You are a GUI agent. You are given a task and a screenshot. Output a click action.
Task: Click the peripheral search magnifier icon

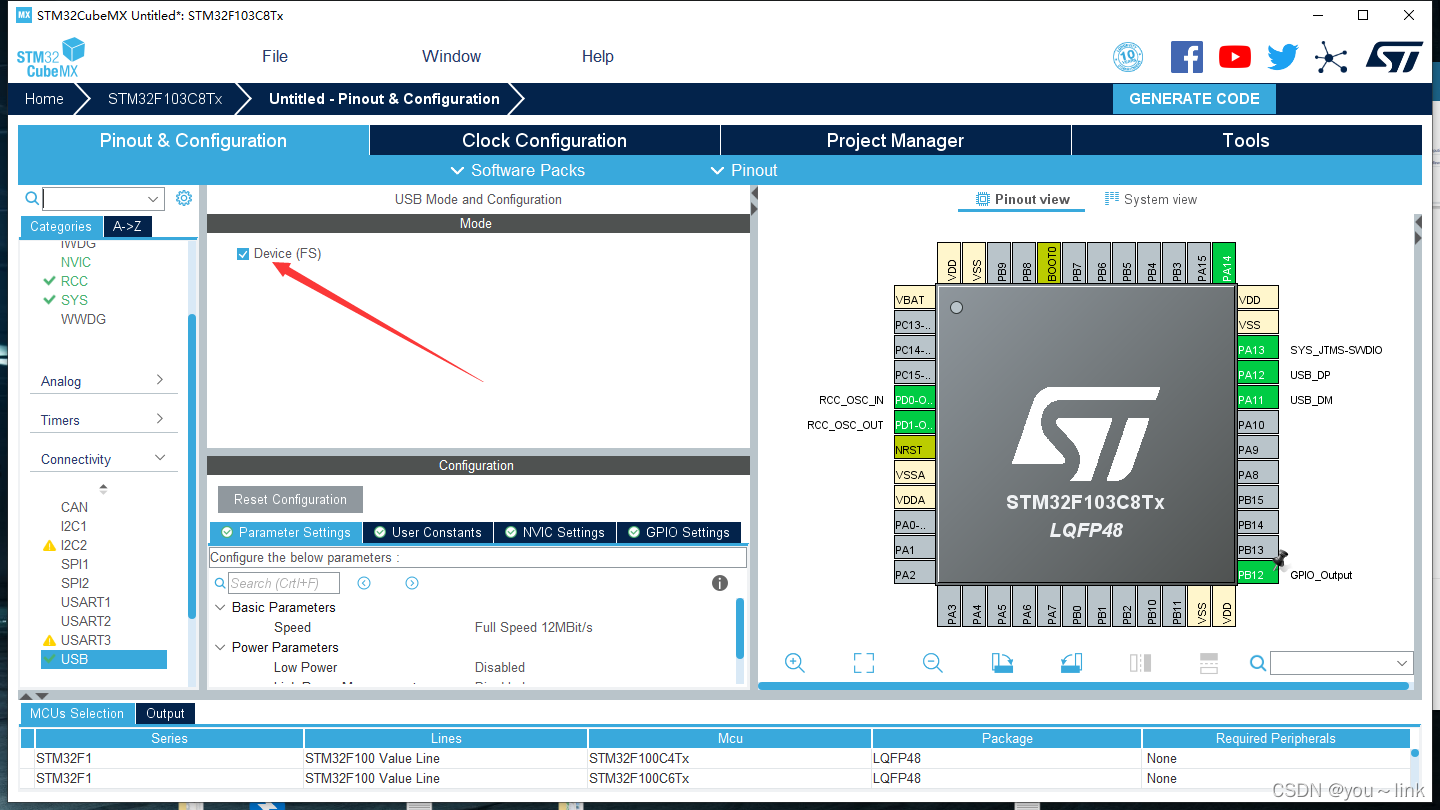coord(32,199)
